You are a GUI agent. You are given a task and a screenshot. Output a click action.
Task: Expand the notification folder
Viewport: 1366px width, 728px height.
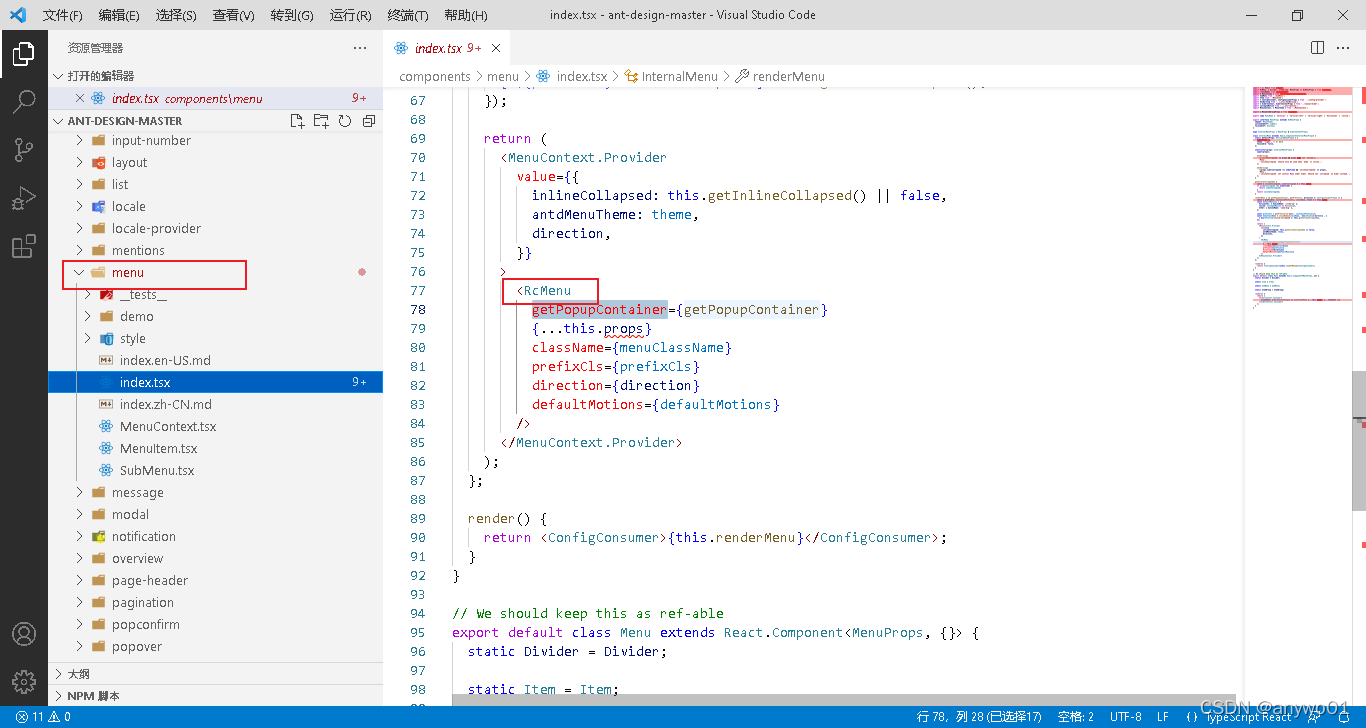[215, 537]
